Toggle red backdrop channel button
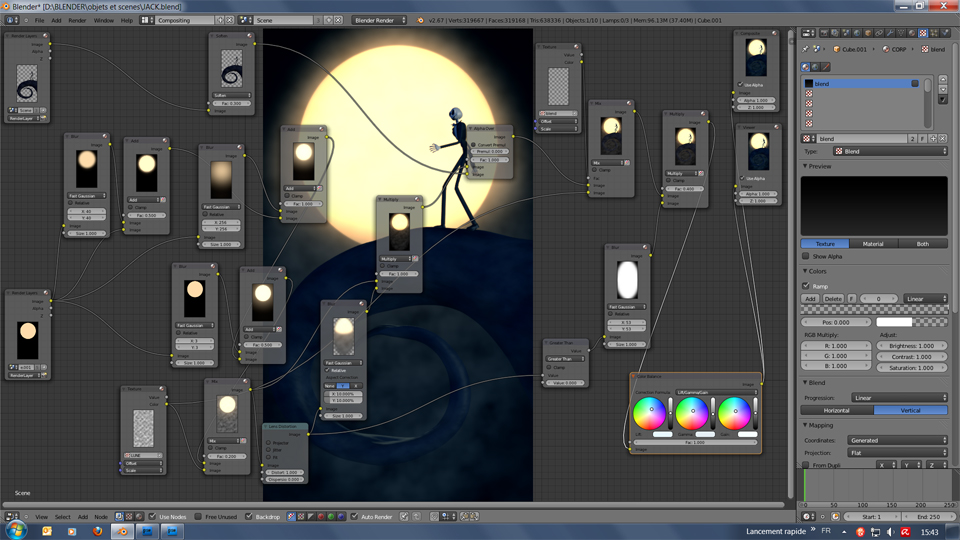This screenshot has height=540, width=960. click(x=321, y=516)
